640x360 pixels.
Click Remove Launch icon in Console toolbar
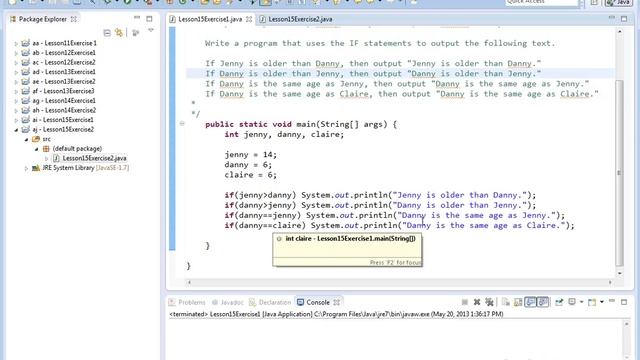(477, 302)
